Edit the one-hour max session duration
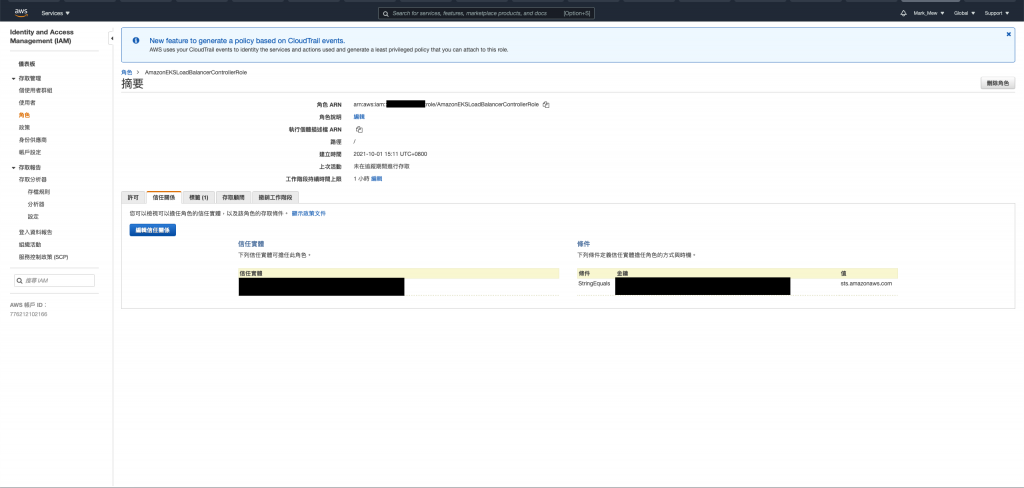1024x488 pixels. 377,178
